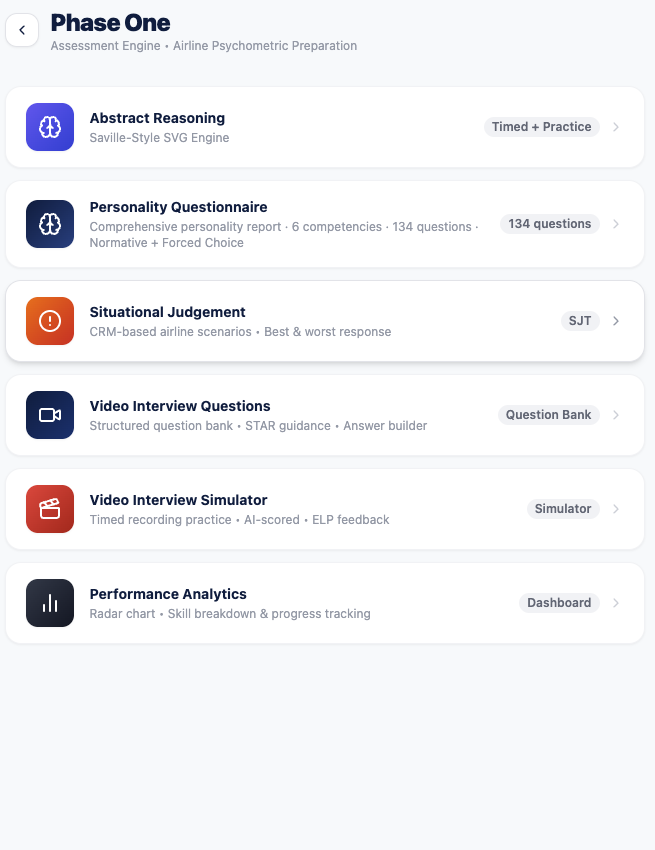655x850 pixels.
Task: Click the red Video Interview Simulator clapperboard icon
Action: (x=50, y=509)
